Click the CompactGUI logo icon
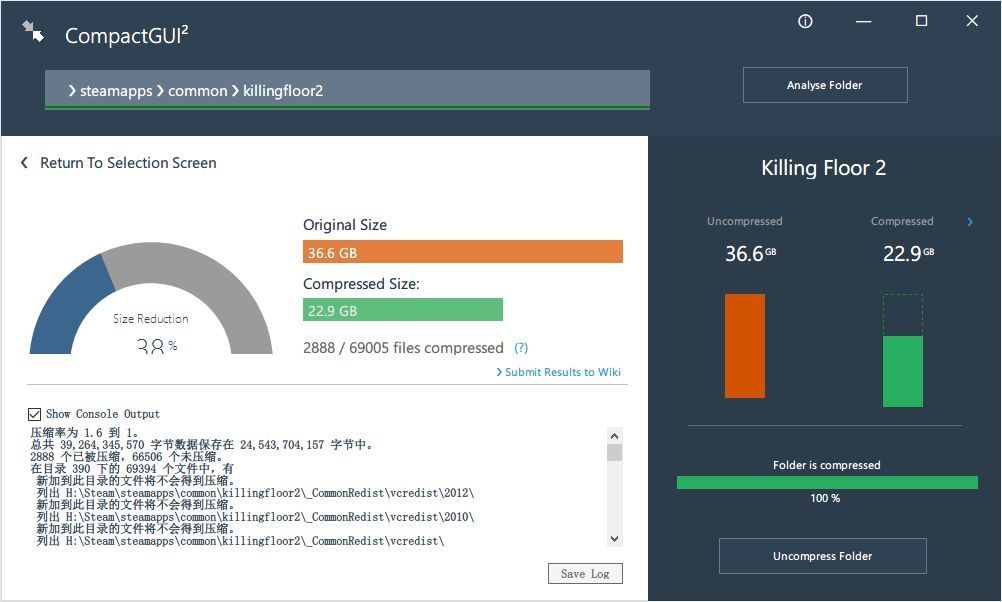Screen dimensions: 1002x602 [x=33, y=31]
